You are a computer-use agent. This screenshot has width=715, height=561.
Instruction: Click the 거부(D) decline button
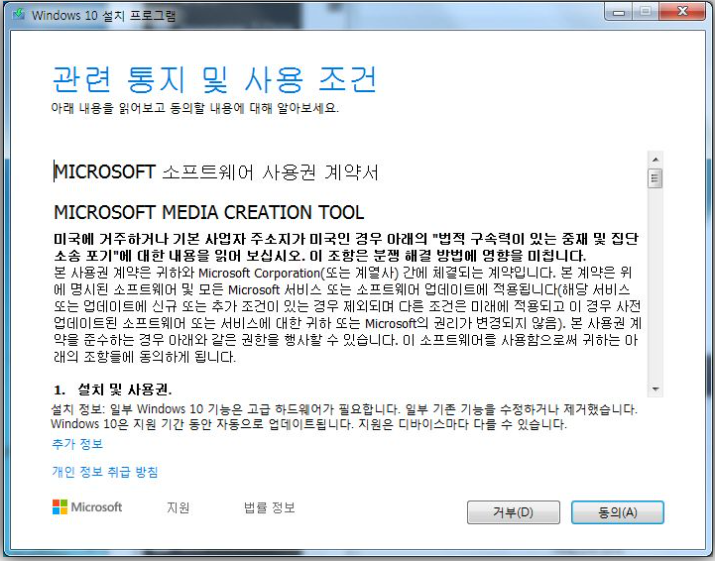click(513, 512)
